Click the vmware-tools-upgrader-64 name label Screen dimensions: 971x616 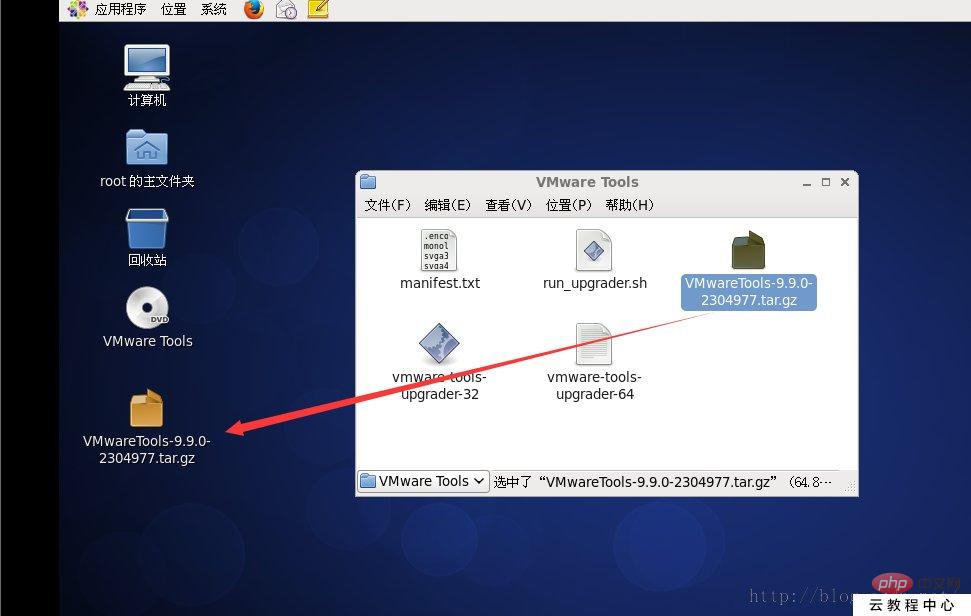594,385
